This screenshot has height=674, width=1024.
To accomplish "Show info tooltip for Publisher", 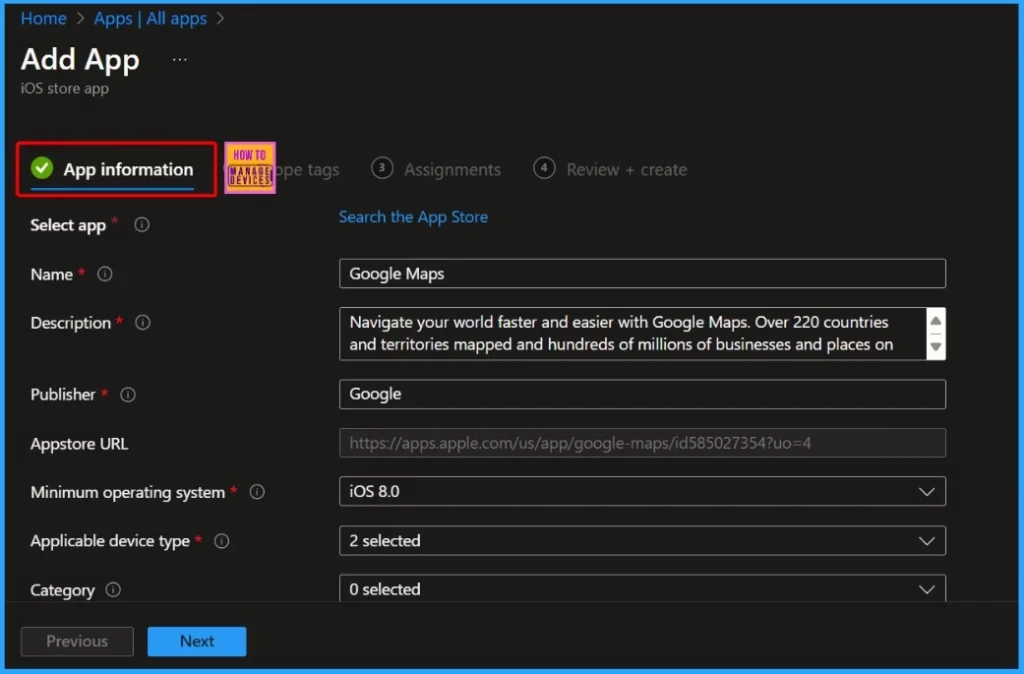I will (x=128, y=394).
